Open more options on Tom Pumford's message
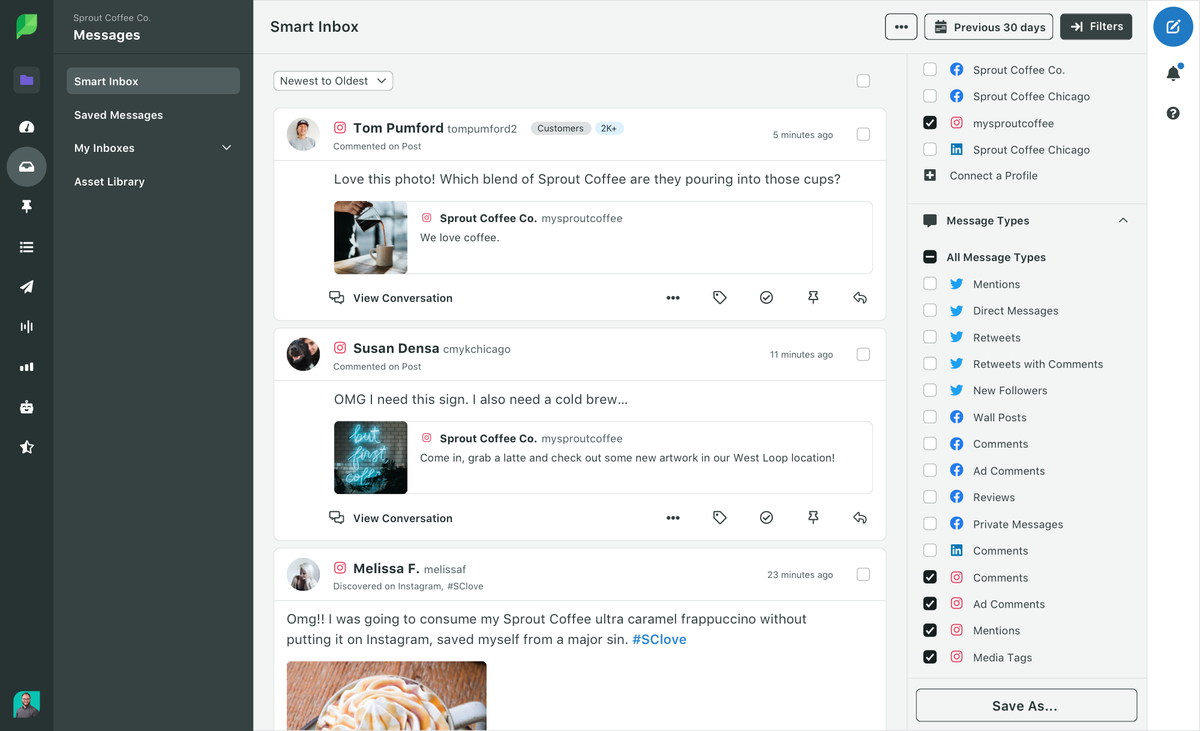Image resolution: width=1200 pixels, height=731 pixels. click(673, 298)
